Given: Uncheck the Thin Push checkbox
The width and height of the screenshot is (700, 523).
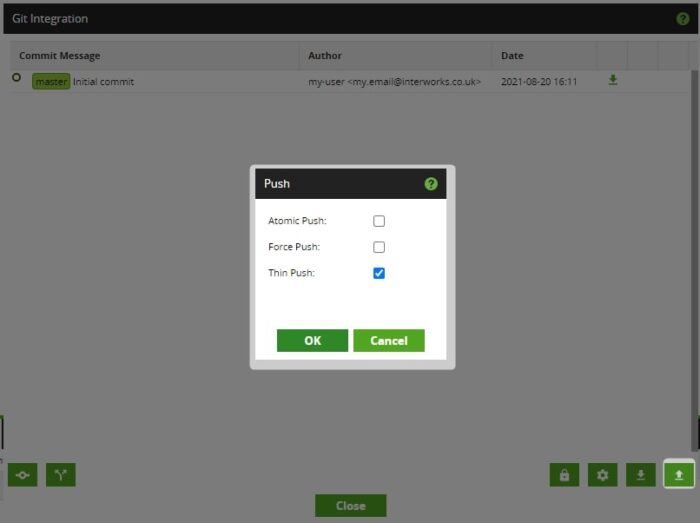Looking at the screenshot, I should (379, 273).
